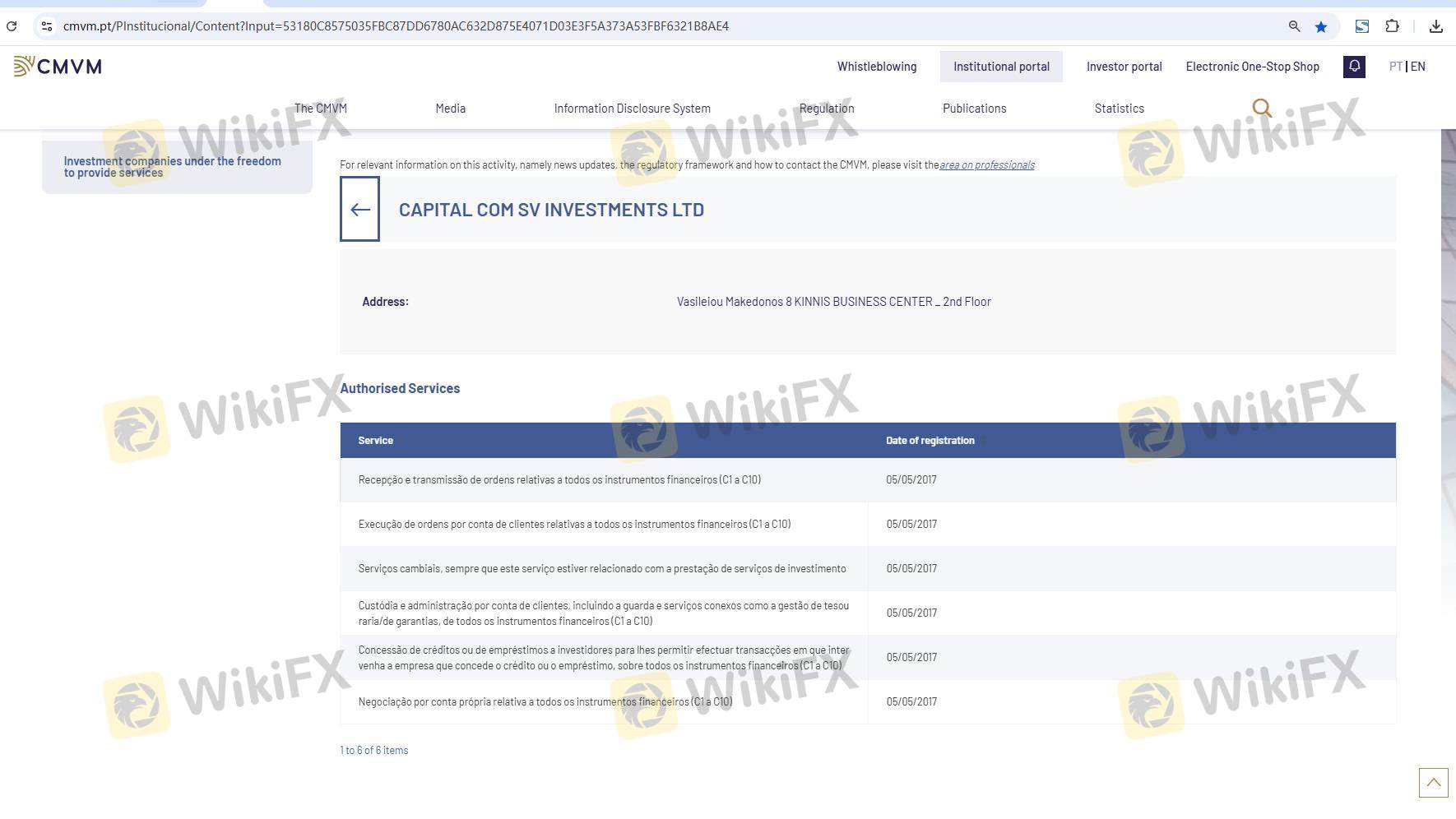1456x819 pixels.
Task: Click the 'Address:' label
Action: click(x=385, y=302)
